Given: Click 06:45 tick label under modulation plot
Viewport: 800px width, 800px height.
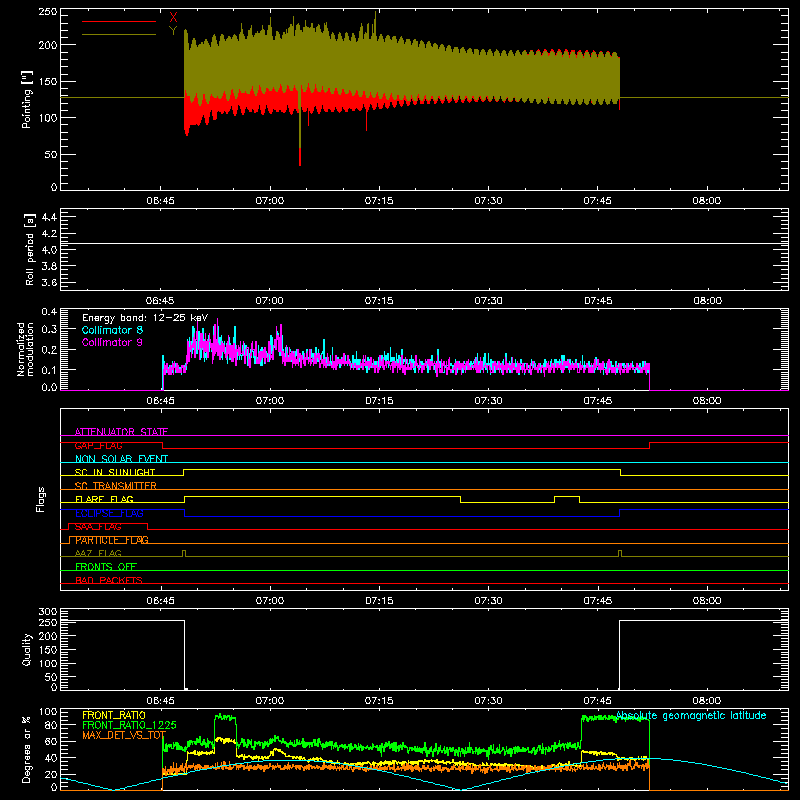Looking at the screenshot, I should (160, 401).
